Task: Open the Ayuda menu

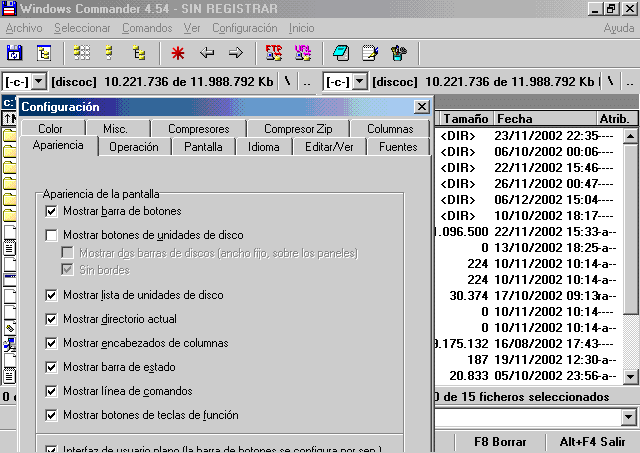Action: point(619,28)
